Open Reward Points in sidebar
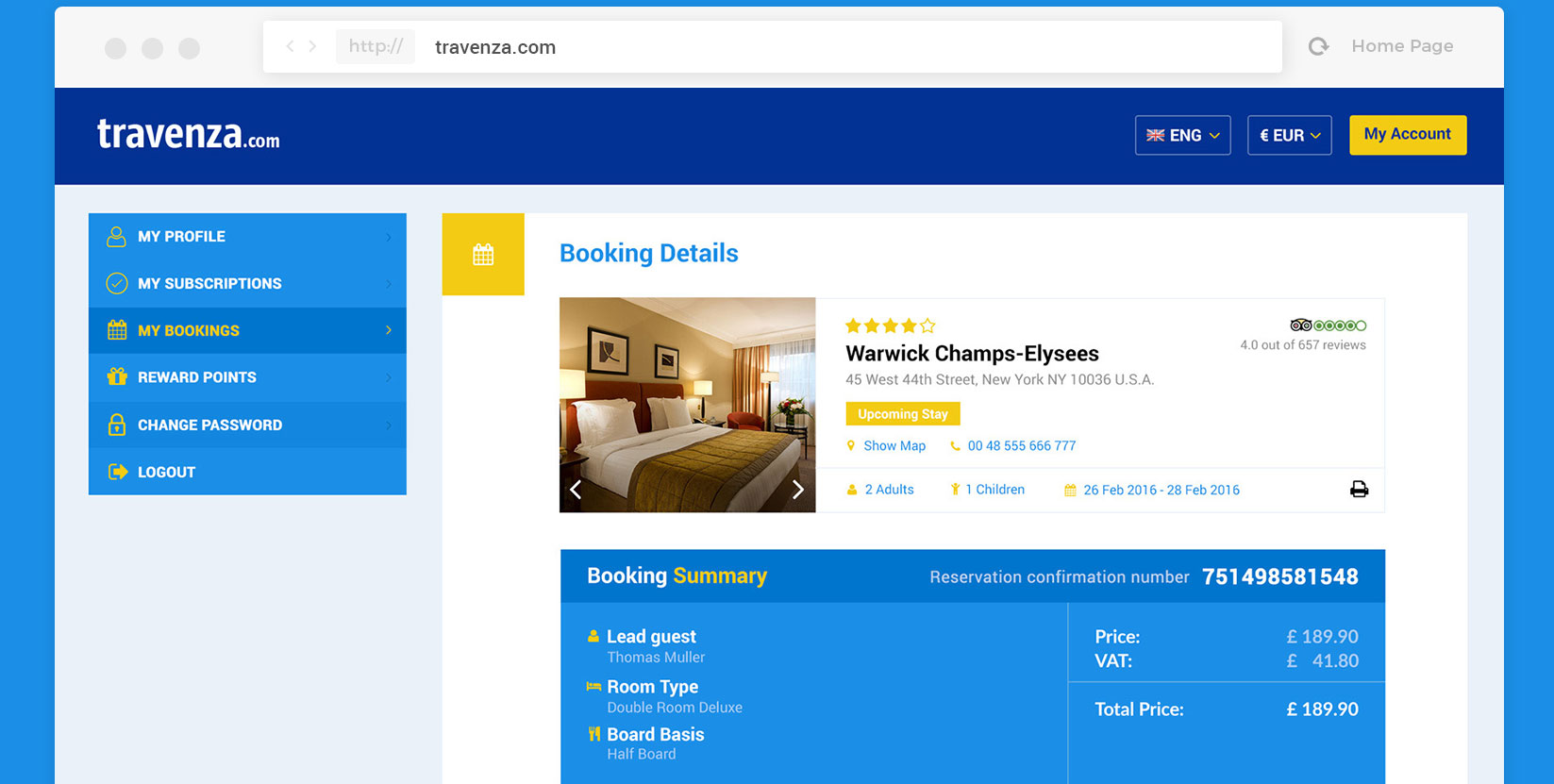 [247, 377]
